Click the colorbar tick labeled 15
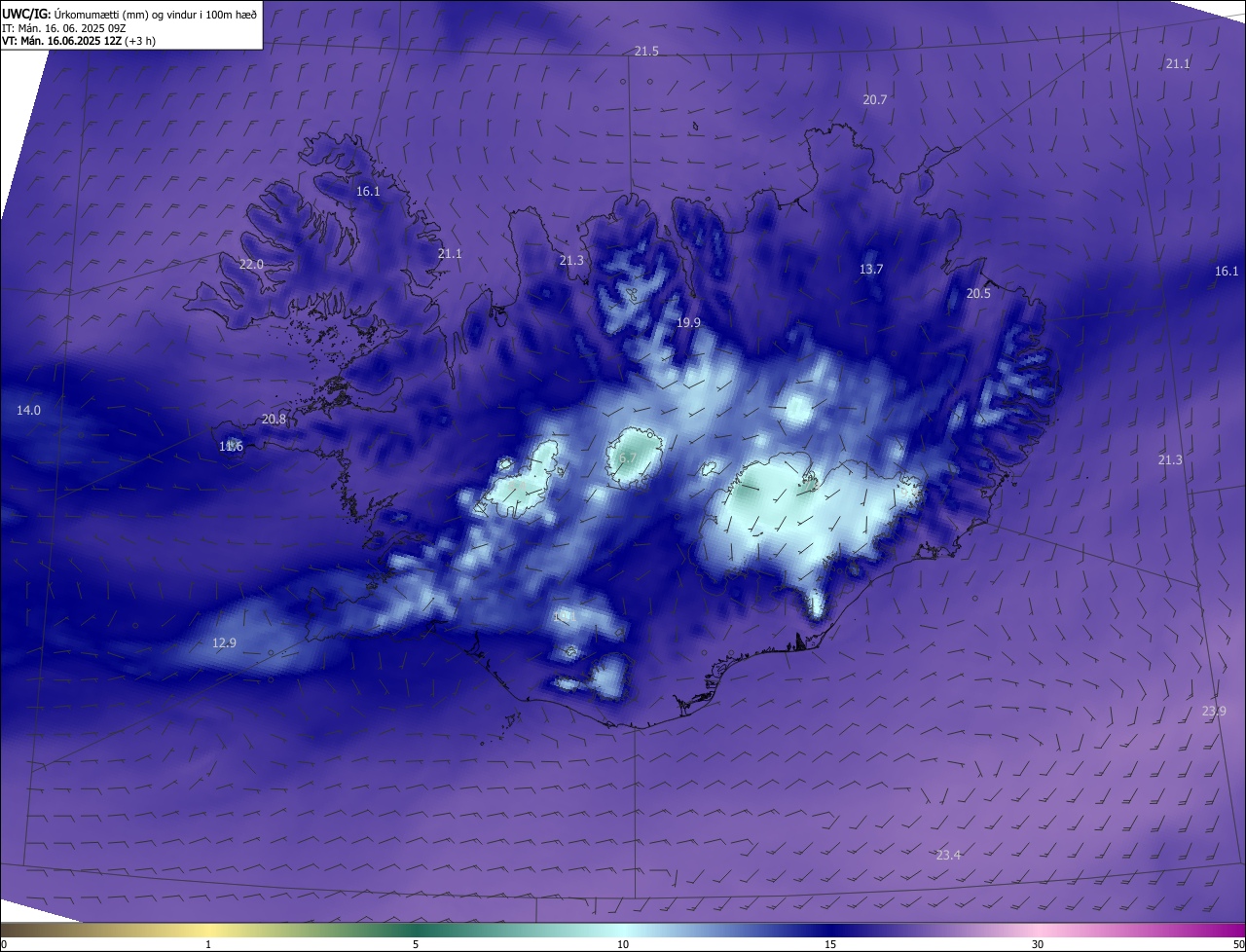This screenshot has width=1246, height=952. click(x=830, y=944)
